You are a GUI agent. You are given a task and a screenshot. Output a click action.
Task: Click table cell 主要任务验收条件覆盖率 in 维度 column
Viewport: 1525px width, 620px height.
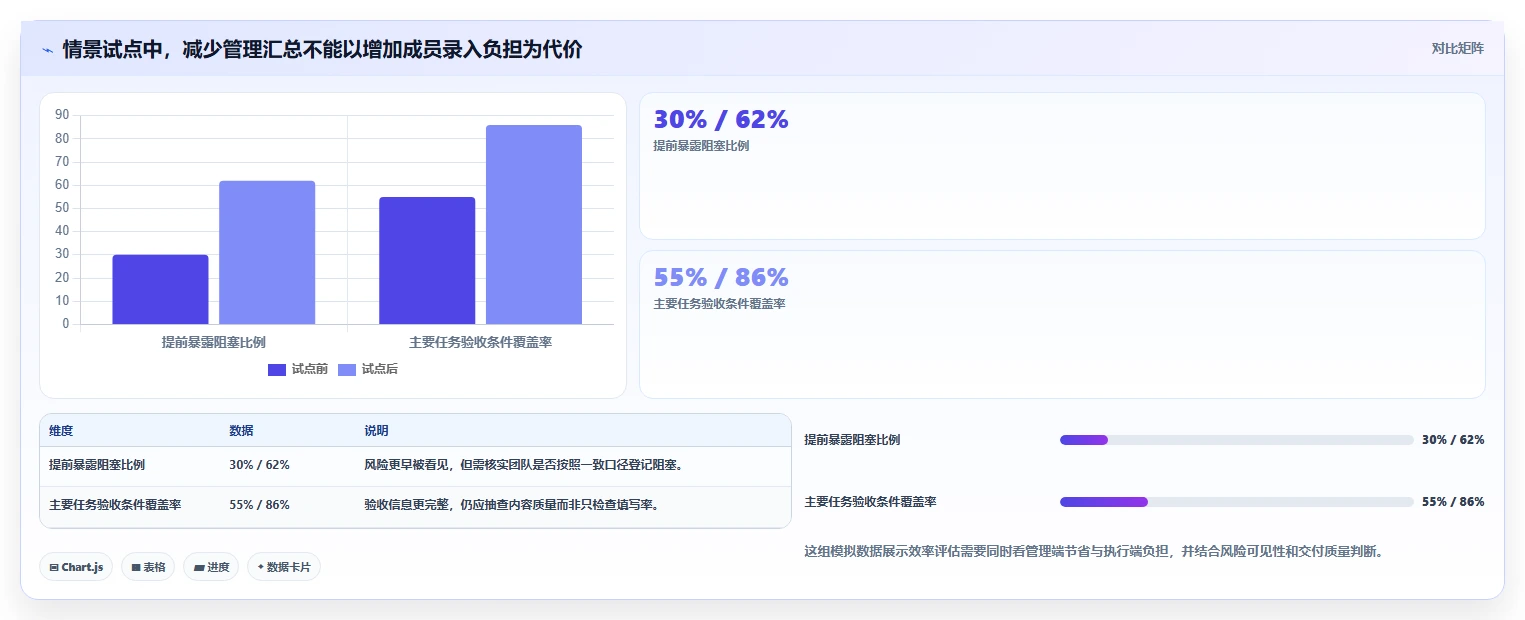115,505
